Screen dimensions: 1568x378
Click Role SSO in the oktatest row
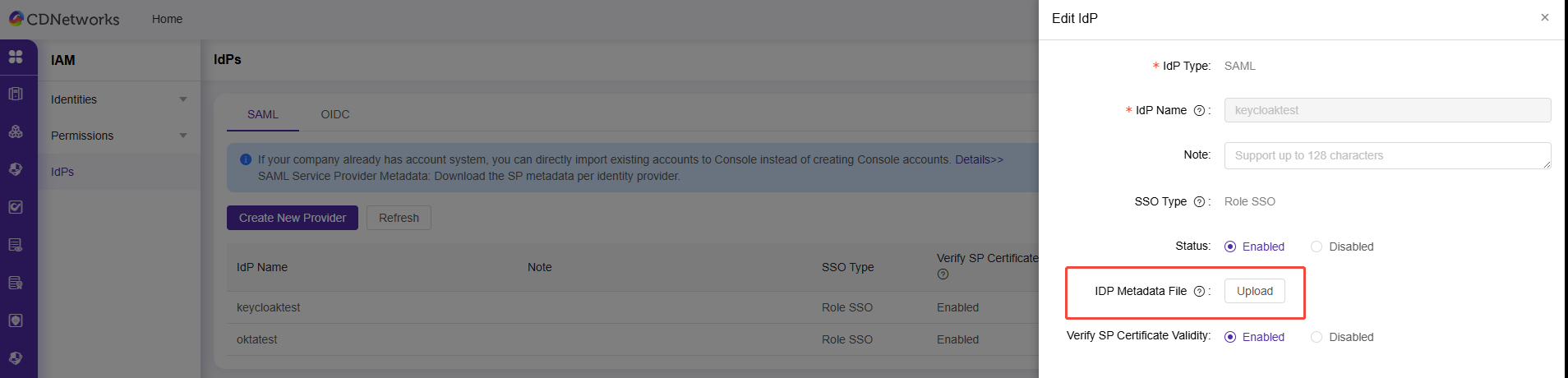click(x=847, y=339)
